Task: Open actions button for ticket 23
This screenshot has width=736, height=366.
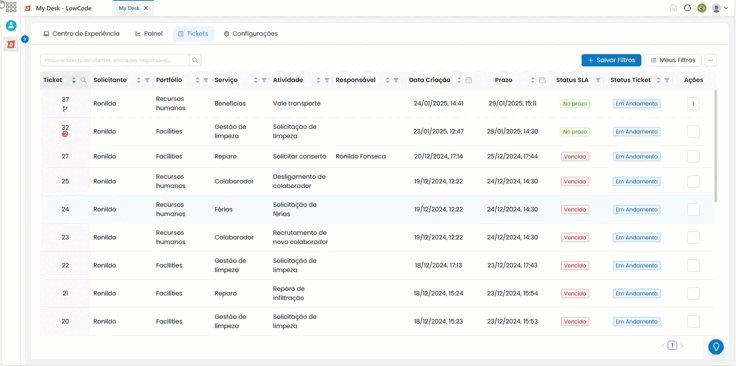Action: [693, 237]
